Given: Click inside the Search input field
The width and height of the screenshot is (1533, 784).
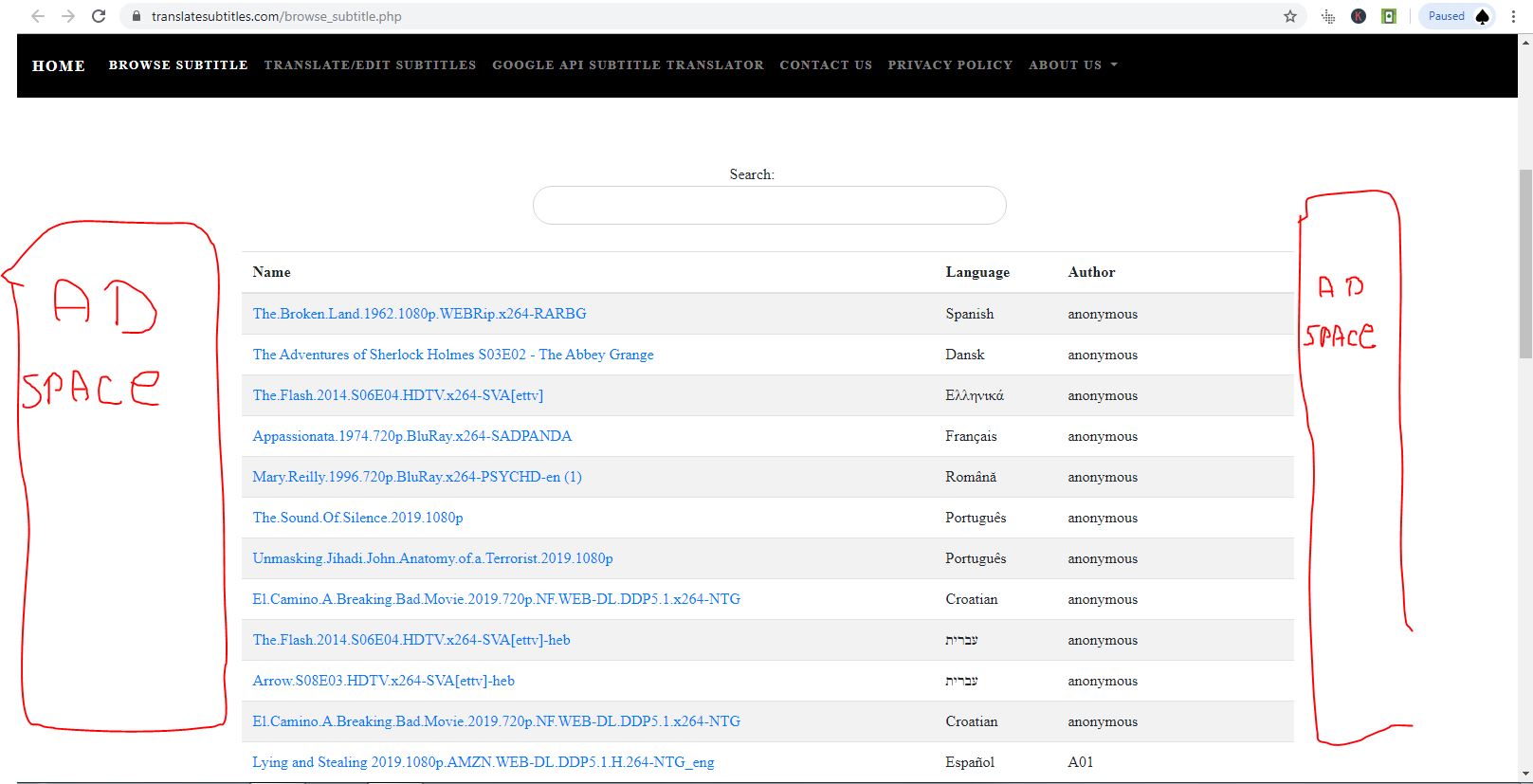Looking at the screenshot, I should pos(769,205).
